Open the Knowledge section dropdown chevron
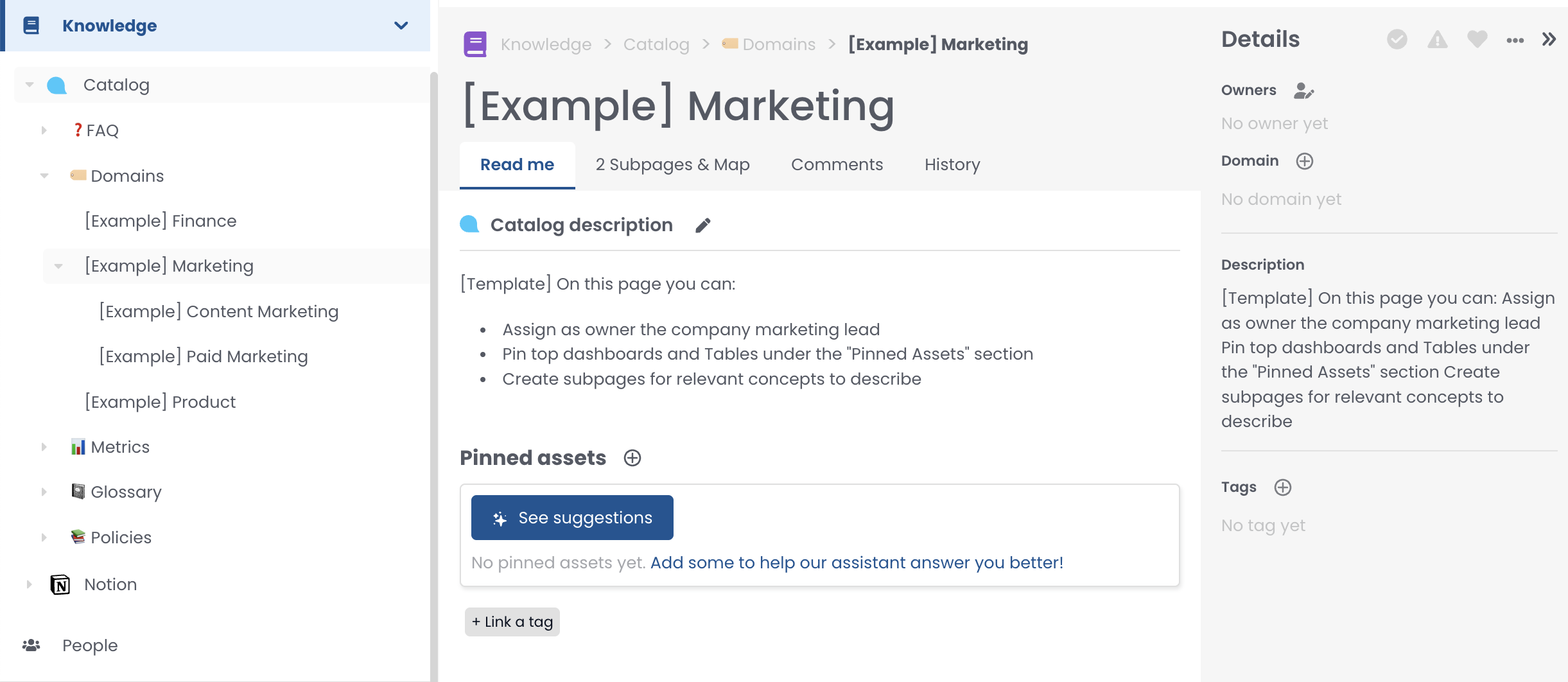 click(401, 26)
